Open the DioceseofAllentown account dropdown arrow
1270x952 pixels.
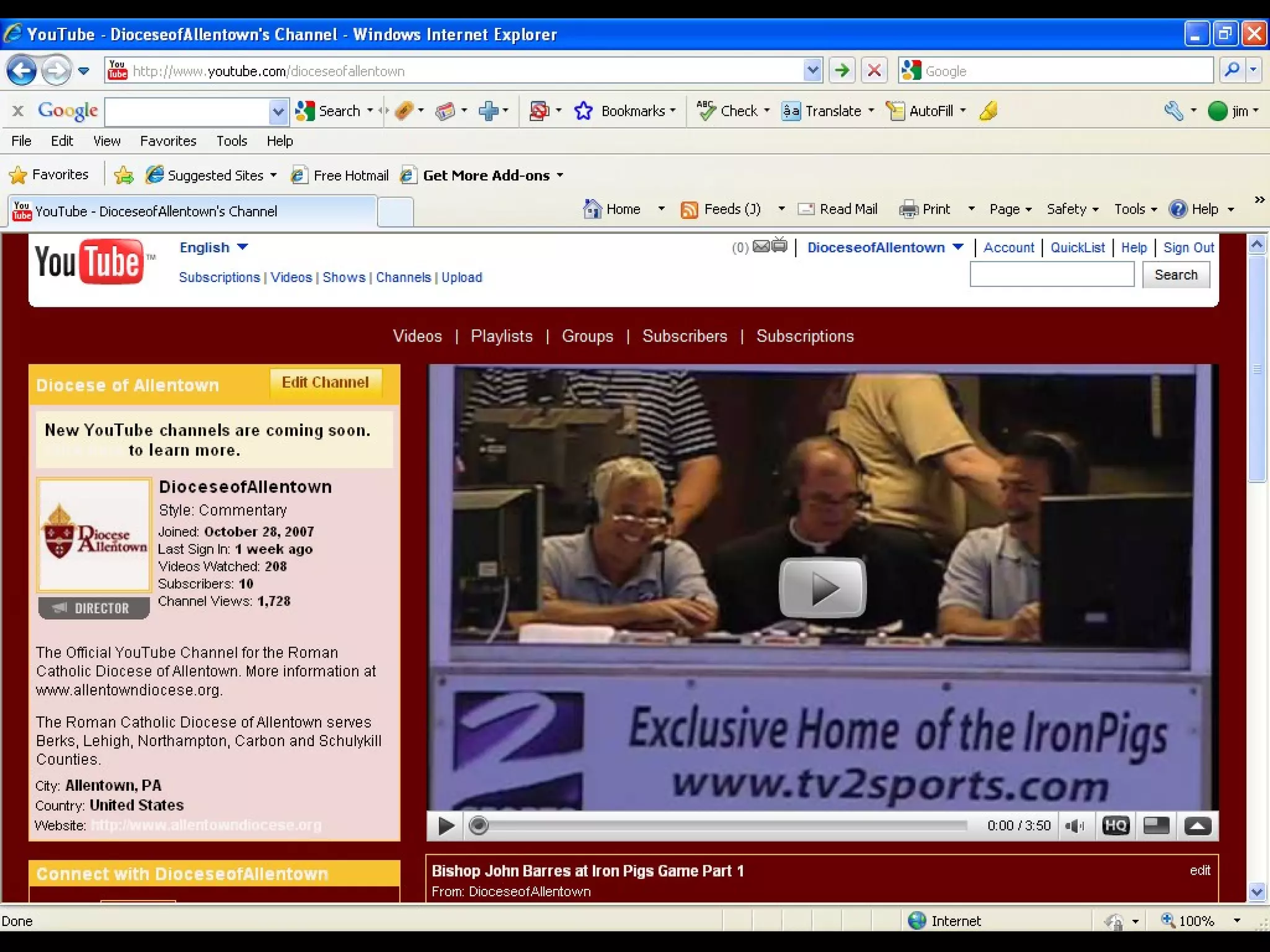(958, 247)
